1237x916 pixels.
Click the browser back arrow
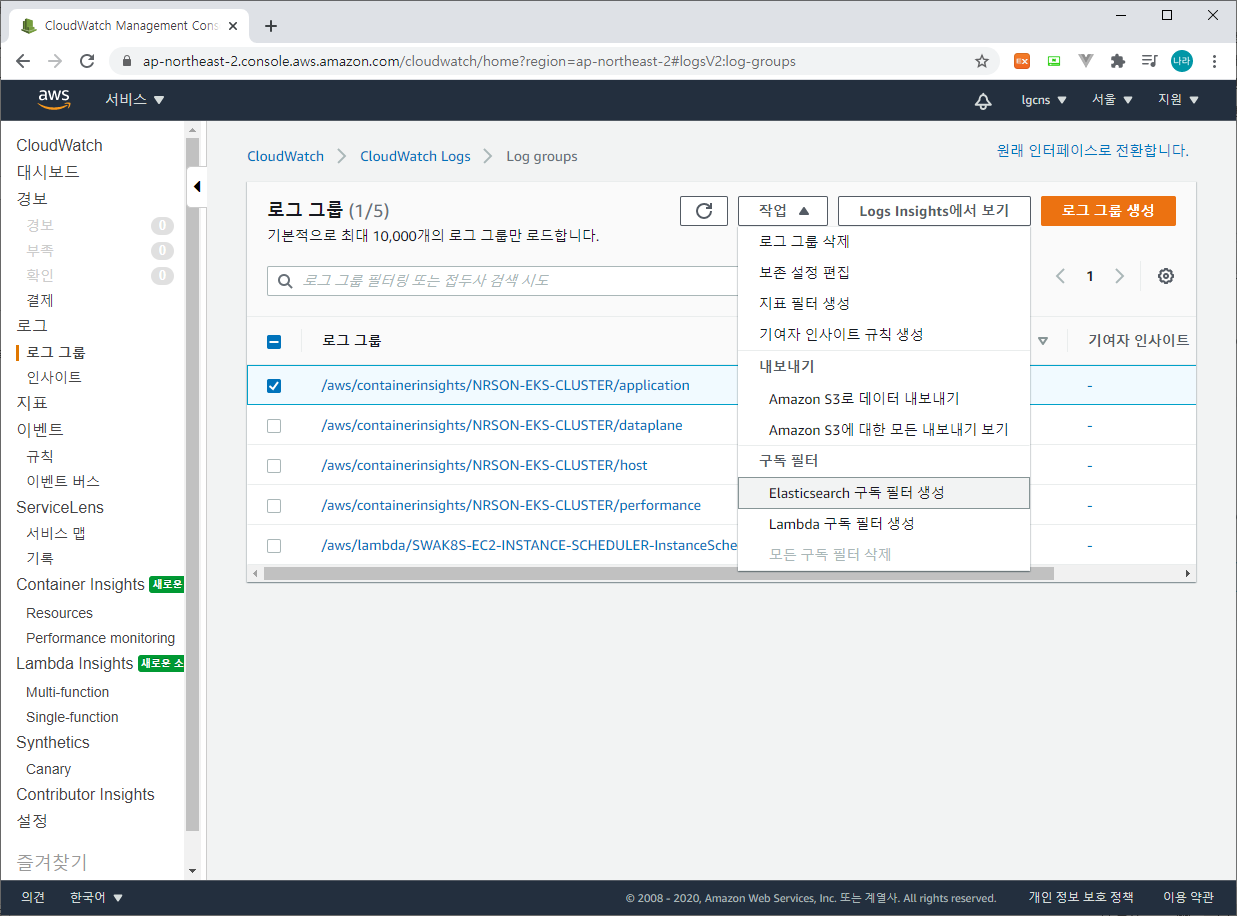(x=23, y=61)
